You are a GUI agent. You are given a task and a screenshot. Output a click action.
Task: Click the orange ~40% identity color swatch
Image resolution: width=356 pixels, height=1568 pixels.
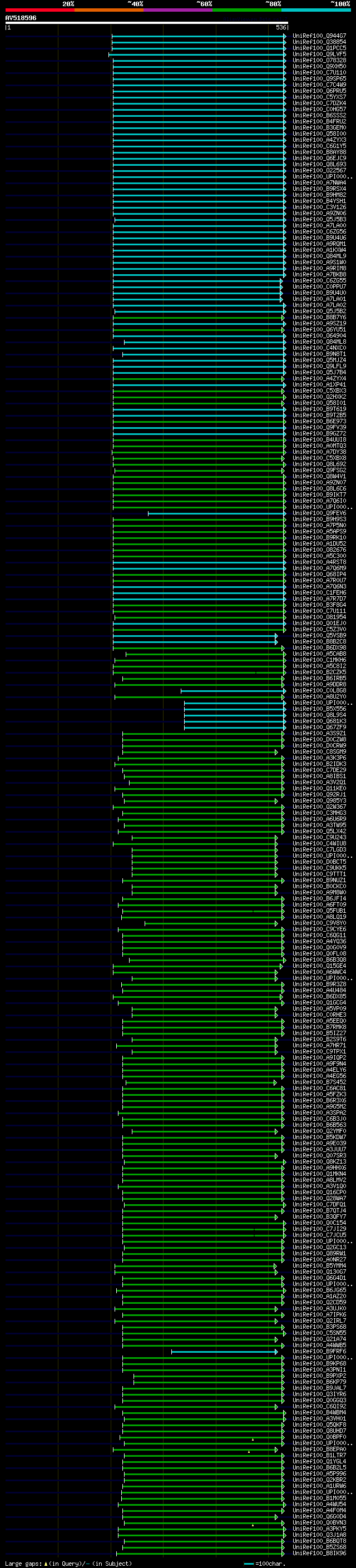109,10
